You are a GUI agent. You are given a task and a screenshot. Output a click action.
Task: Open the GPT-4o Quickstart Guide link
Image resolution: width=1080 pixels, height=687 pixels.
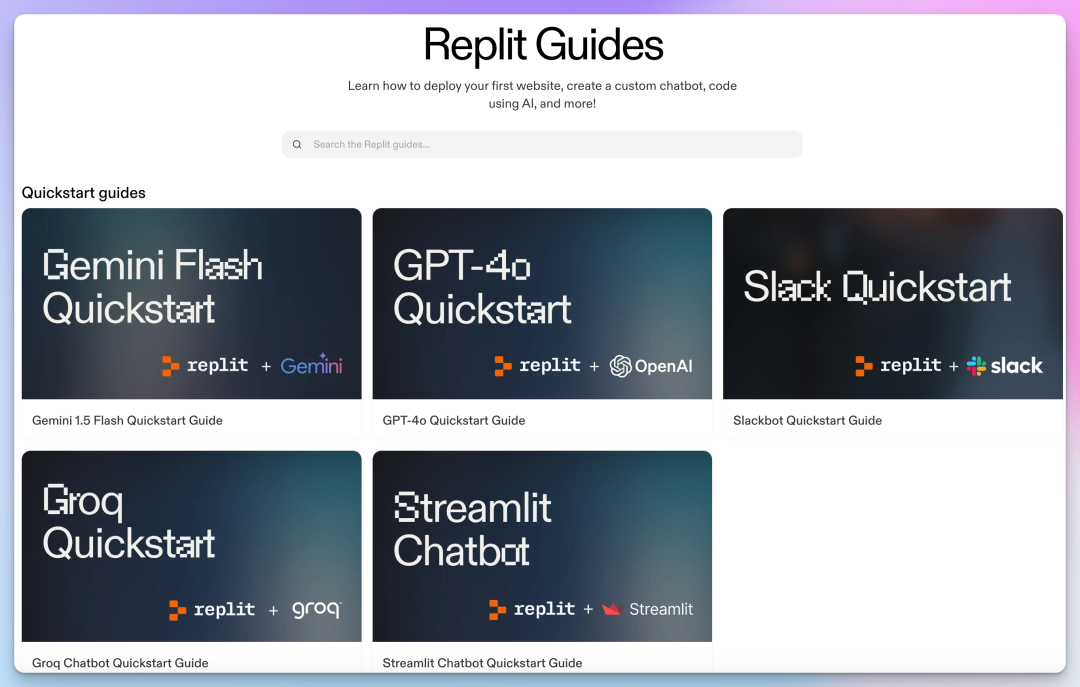(453, 420)
